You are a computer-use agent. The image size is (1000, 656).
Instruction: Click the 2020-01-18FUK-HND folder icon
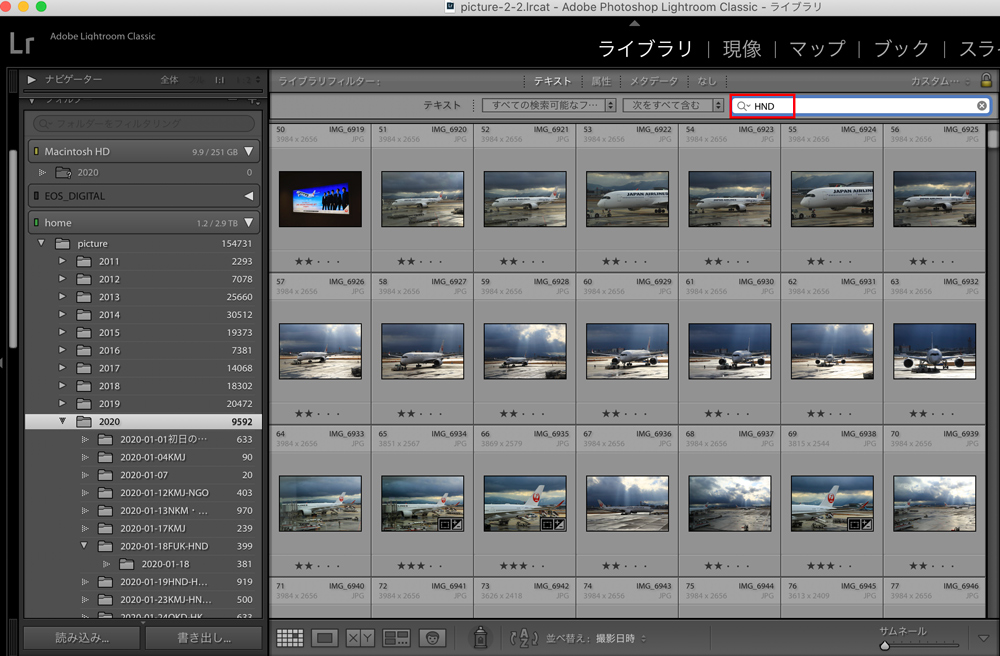tap(105, 546)
